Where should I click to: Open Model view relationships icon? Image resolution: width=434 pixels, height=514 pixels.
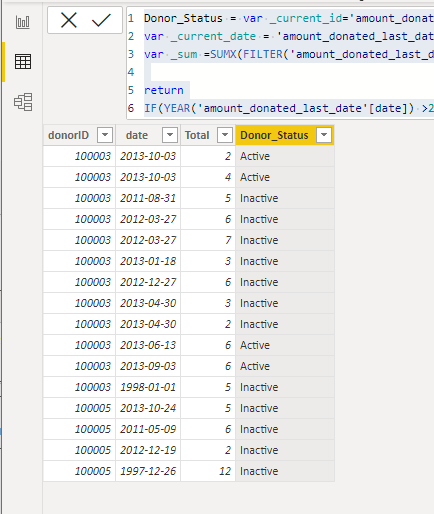pyautogui.click(x=23, y=102)
